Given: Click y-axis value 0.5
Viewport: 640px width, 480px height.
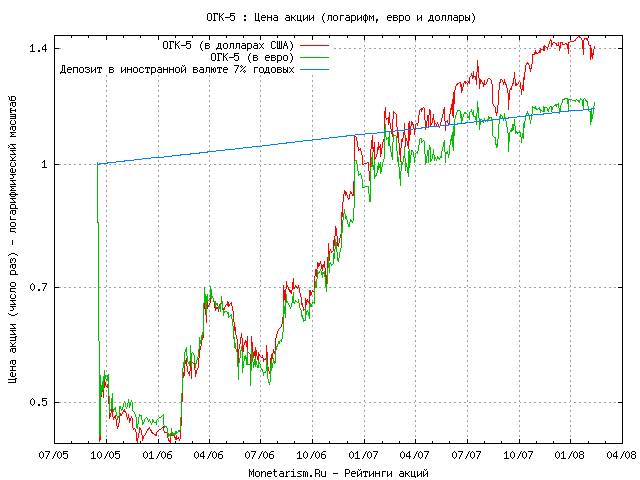Looking at the screenshot, I should point(38,402).
